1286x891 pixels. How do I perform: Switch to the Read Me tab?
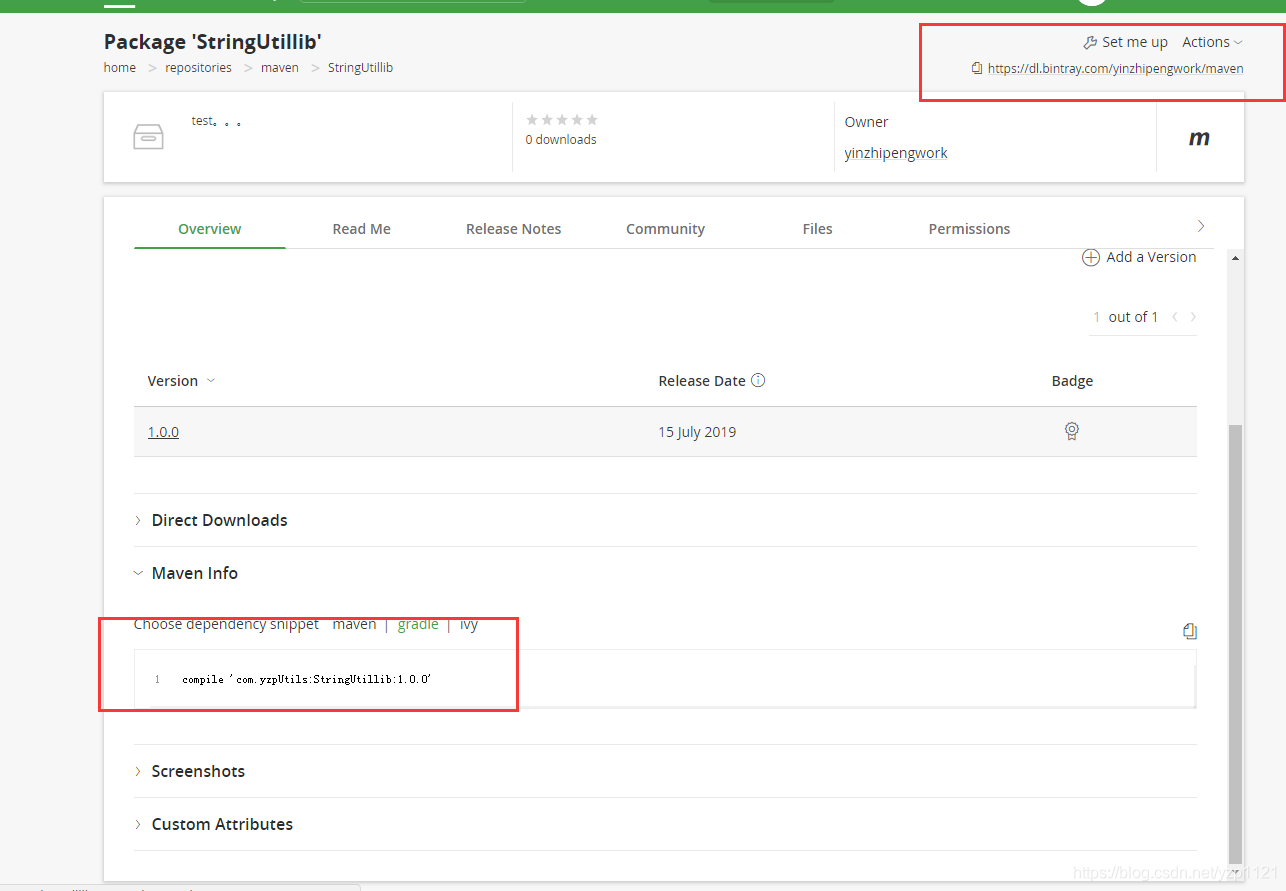(362, 229)
